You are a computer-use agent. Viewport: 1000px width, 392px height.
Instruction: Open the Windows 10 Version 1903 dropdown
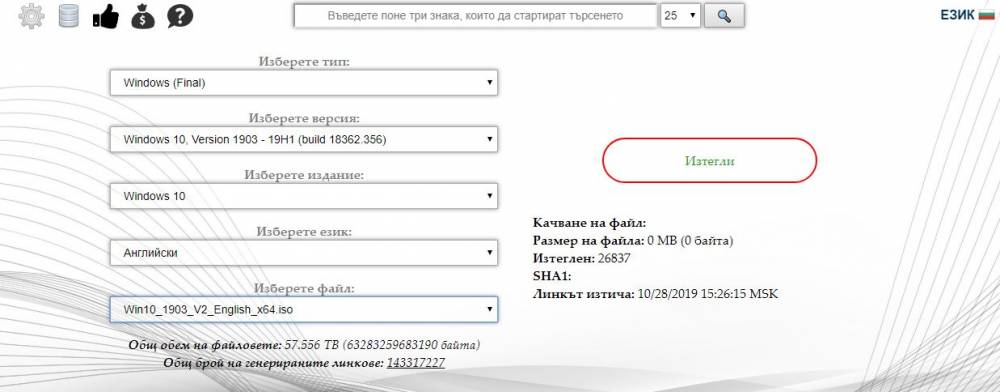pos(304,139)
